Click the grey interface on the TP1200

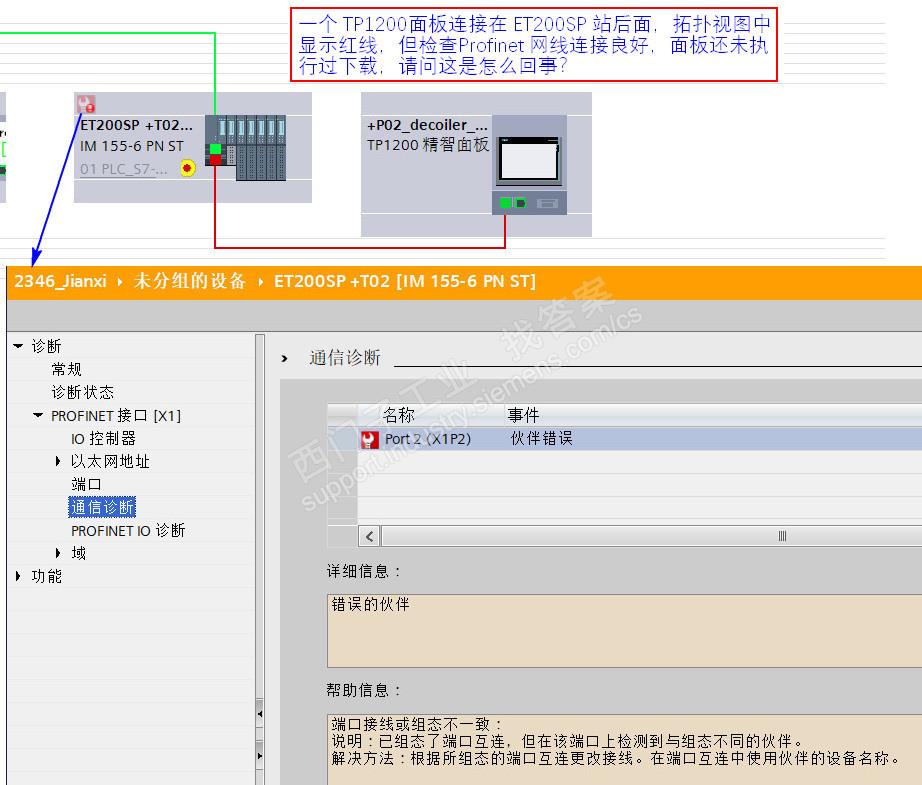point(547,203)
